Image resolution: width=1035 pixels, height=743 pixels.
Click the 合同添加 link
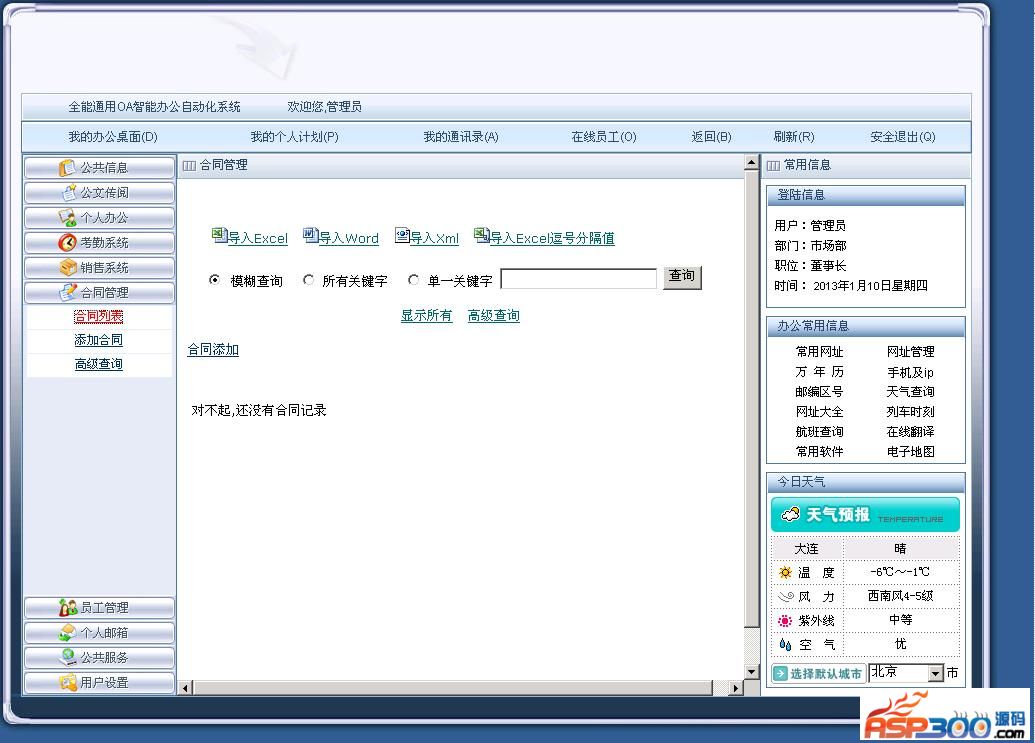point(213,350)
